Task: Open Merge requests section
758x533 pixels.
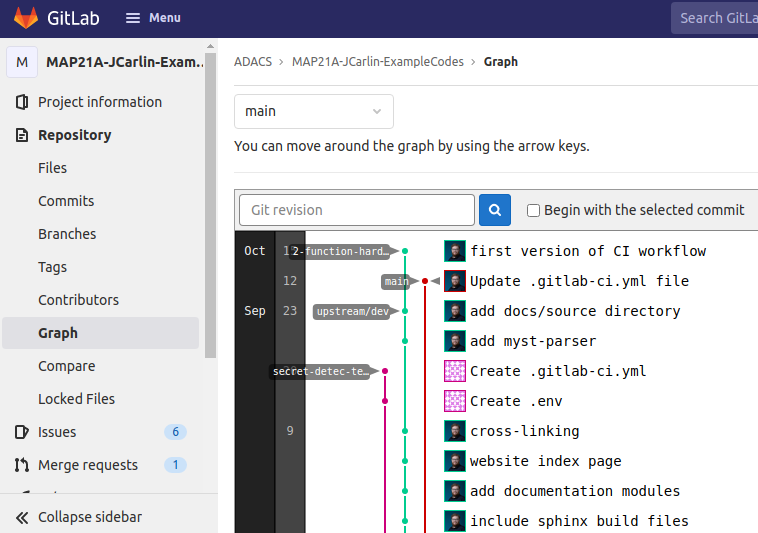Action: pyautogui.click(x=88, y=465)
